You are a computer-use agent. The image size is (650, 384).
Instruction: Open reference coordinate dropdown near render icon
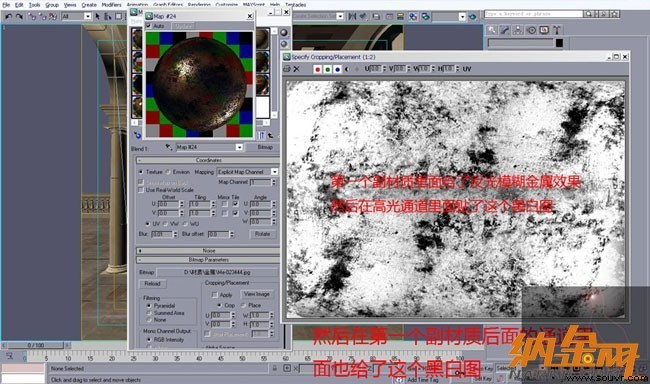tap(462, 17)
